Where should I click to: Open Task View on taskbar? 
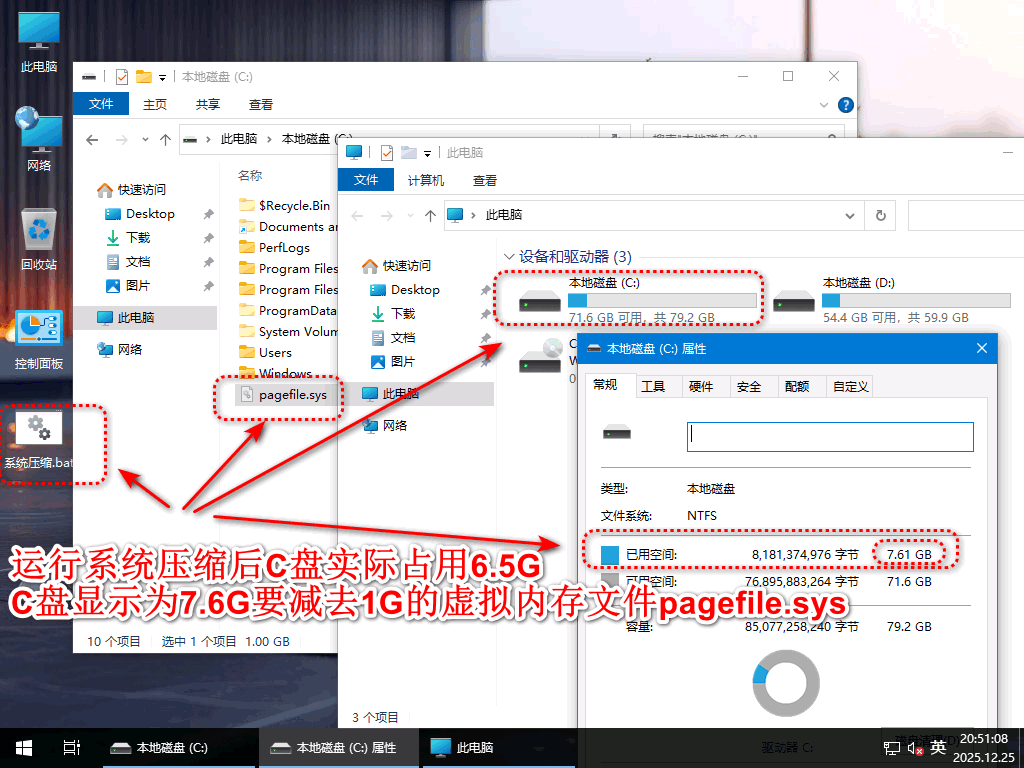click(x=71, y=748)
